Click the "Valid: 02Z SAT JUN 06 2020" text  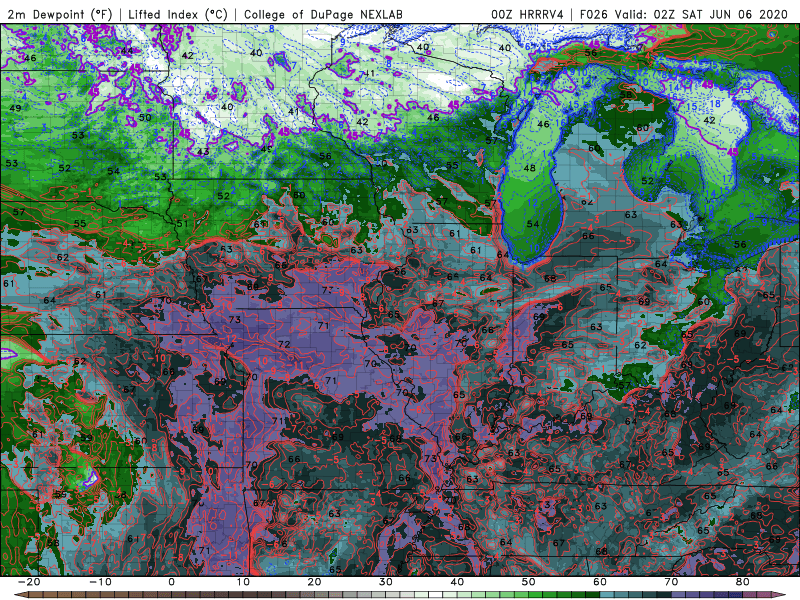[702, 14]
